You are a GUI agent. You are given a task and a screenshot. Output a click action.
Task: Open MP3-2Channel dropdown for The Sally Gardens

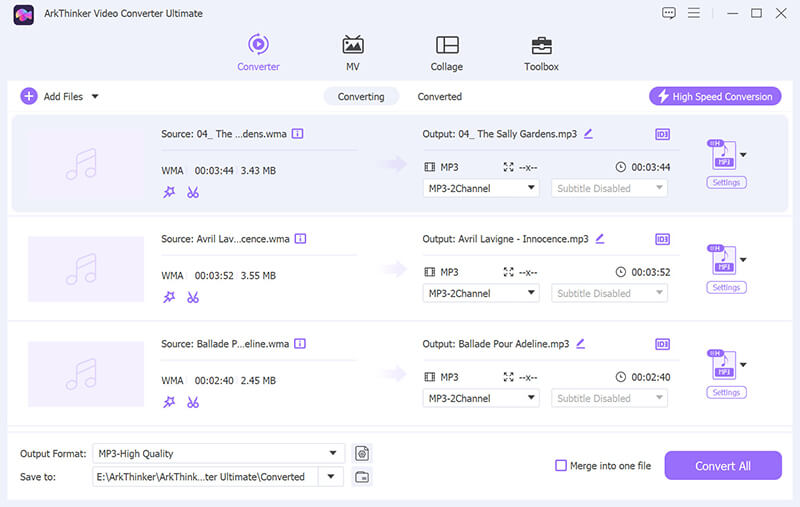pos(481,188)
